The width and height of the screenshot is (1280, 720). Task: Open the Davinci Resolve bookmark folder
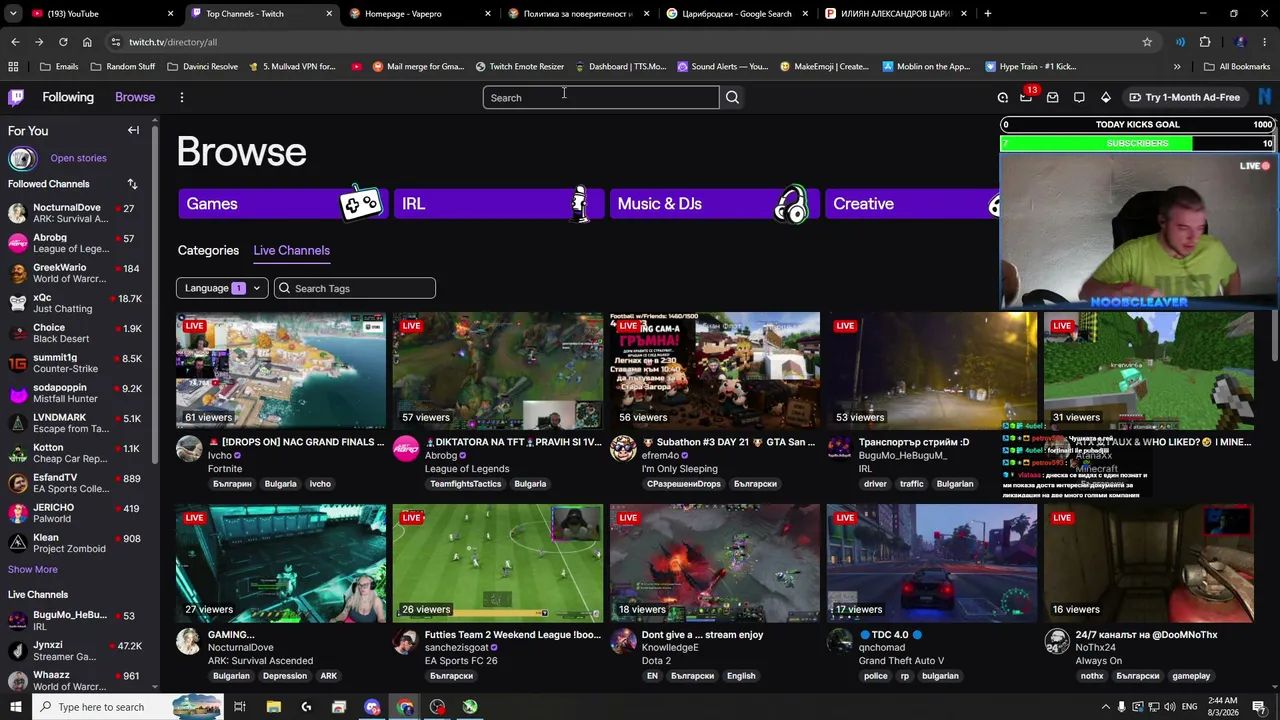point(202,66)
